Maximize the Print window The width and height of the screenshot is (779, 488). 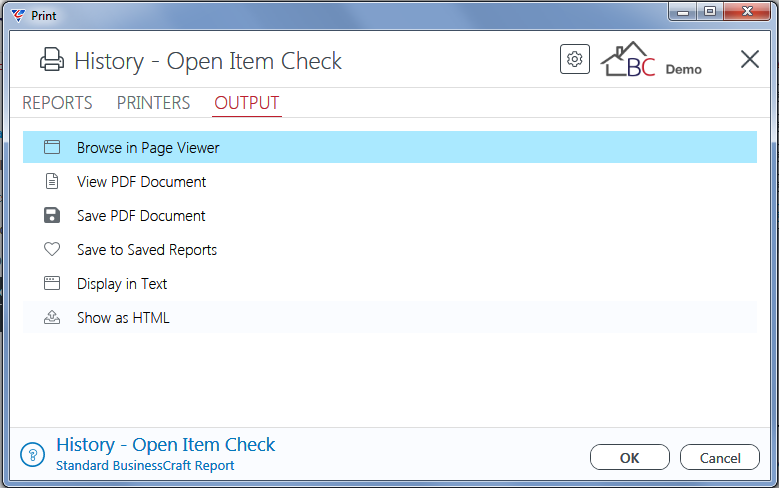coord(710,12)
